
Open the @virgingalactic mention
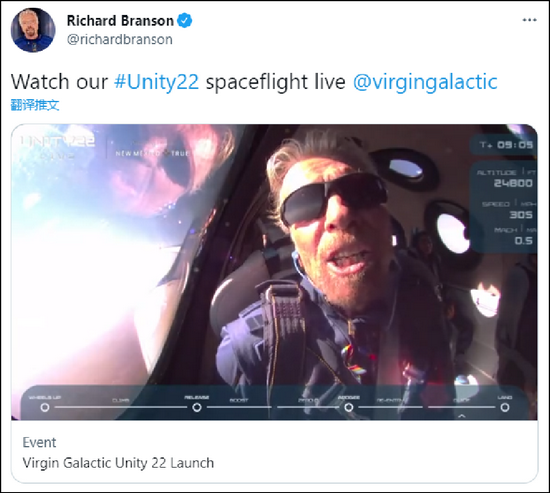pos(425,82)
